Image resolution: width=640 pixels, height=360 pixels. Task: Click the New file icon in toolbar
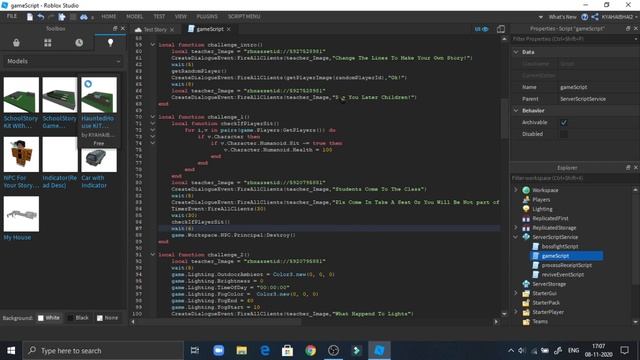[30, 17]
